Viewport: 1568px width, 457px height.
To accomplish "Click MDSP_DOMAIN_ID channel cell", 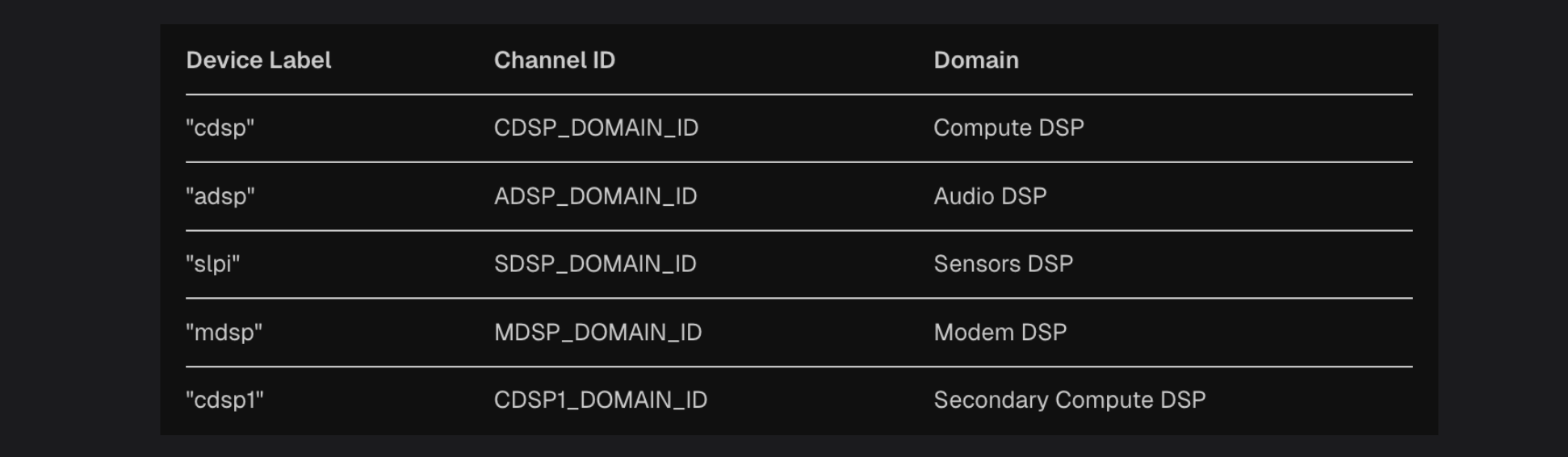I will 597,333.
